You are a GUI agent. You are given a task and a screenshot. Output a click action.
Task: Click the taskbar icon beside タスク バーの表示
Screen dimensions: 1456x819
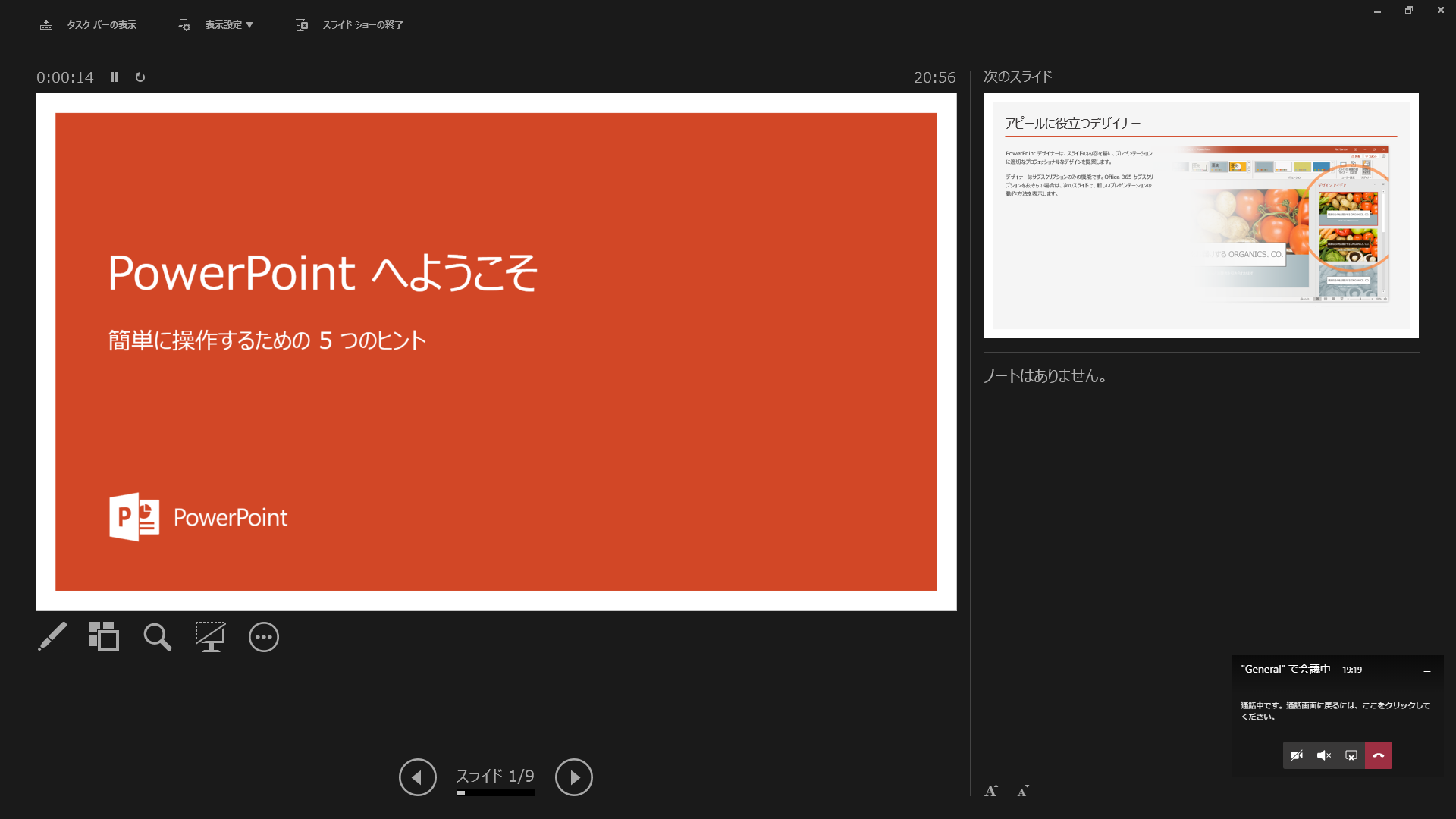(x=46, y=25)
